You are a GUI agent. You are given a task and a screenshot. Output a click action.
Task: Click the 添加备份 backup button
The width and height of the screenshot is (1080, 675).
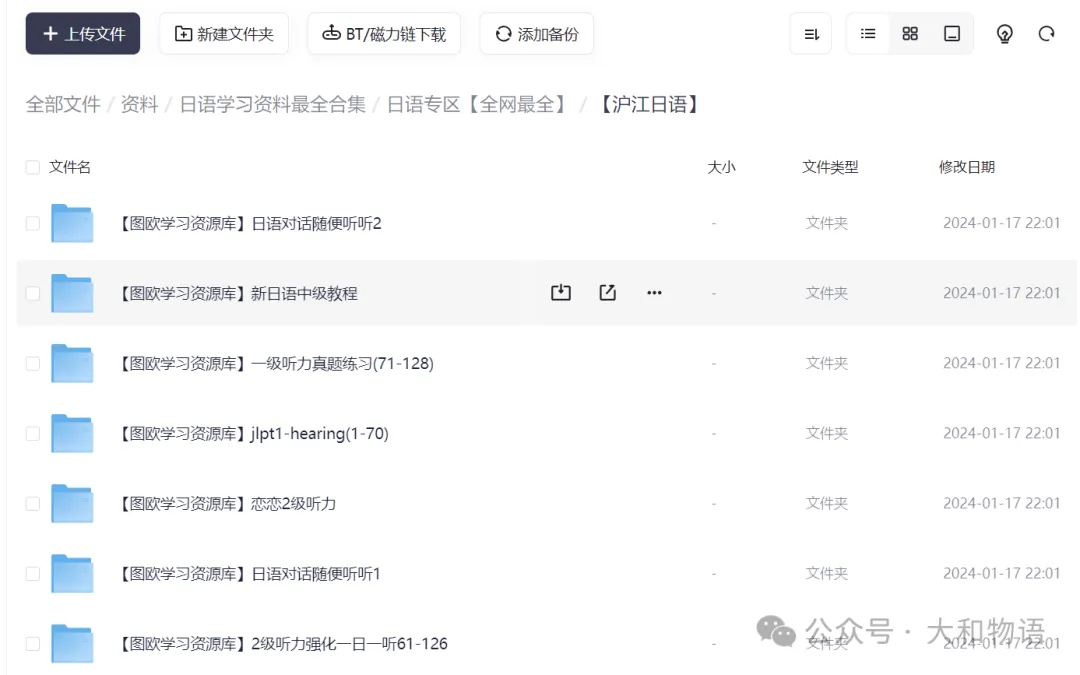[537, 33]
